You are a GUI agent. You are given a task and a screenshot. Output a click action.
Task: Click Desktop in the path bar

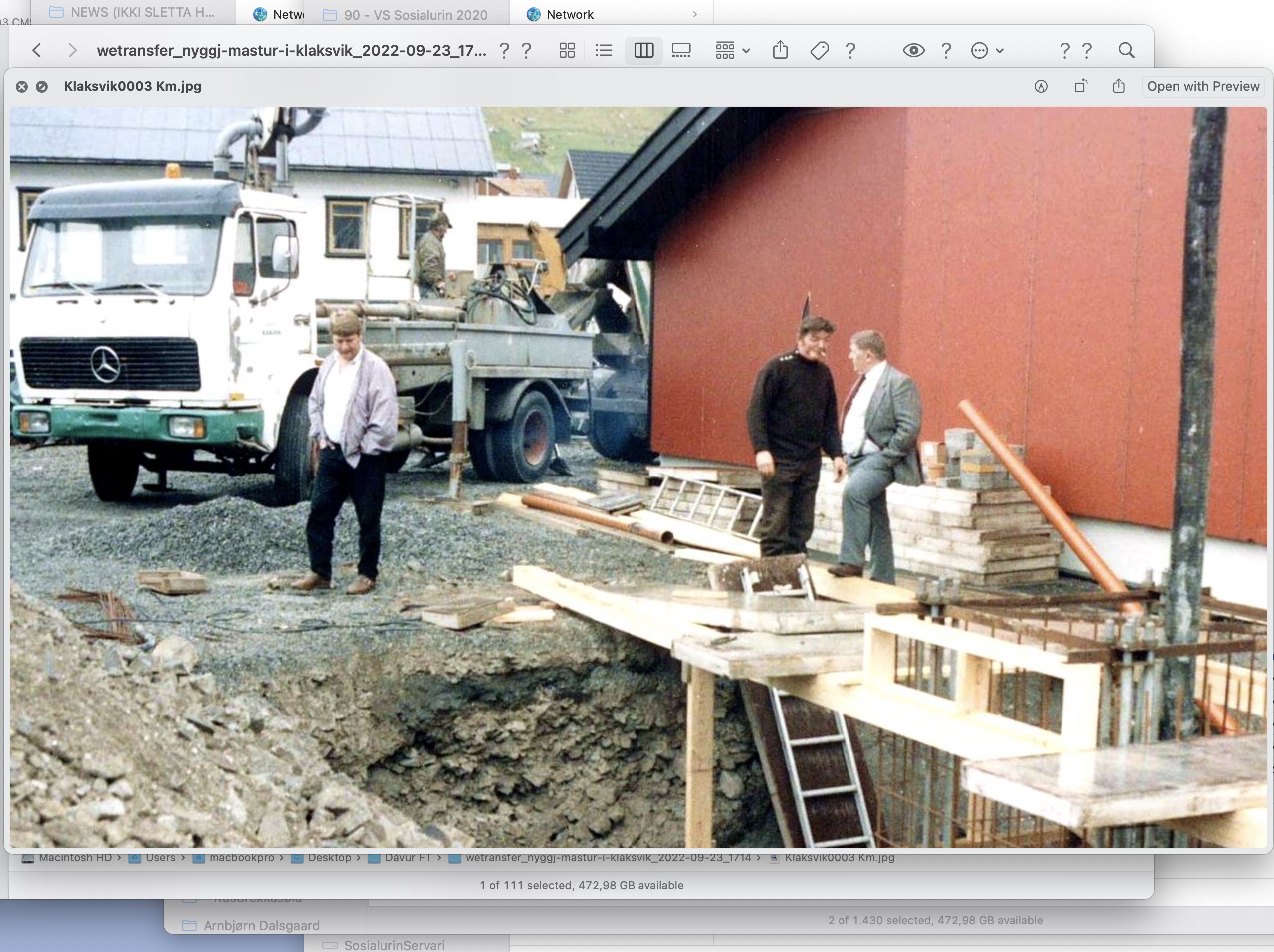(321, 857)
